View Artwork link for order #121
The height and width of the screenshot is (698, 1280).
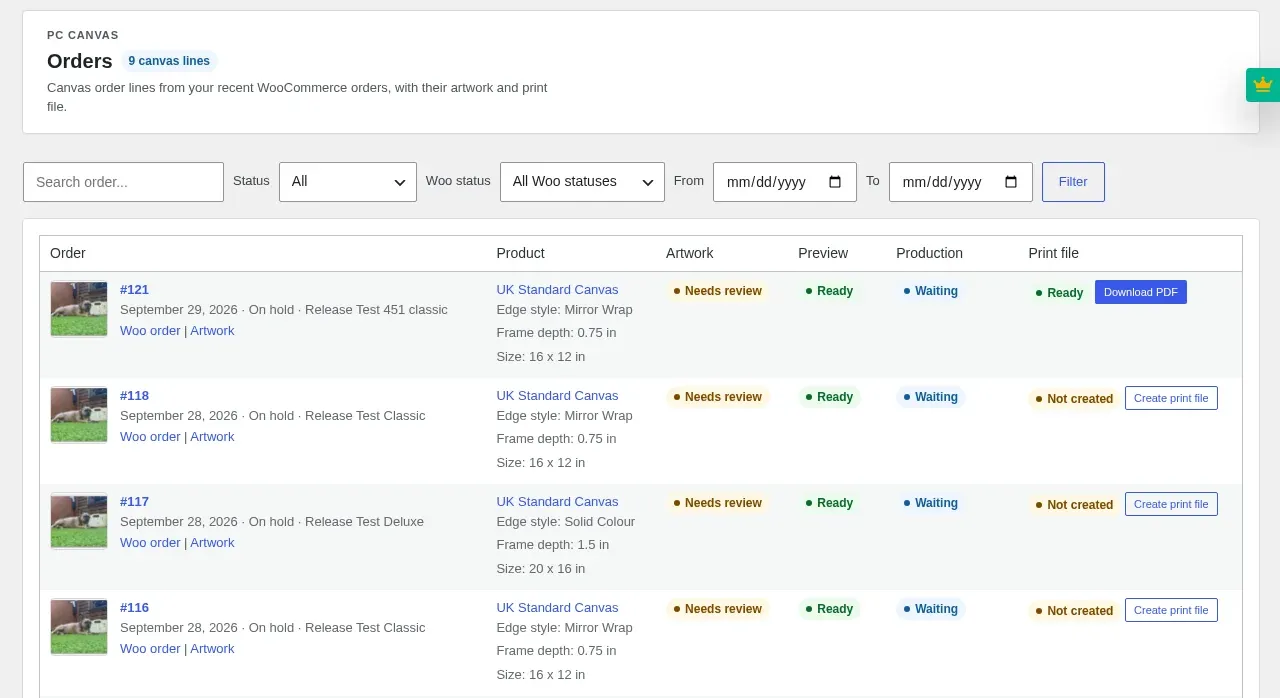(x=212, y=331)
